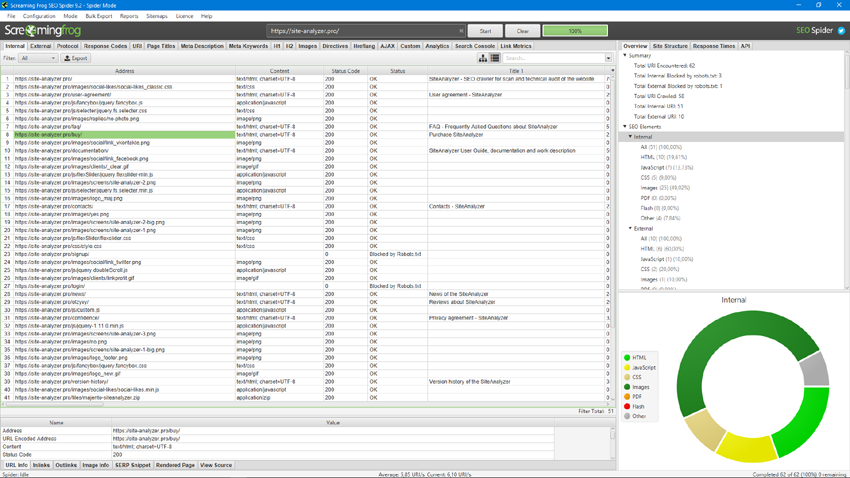The width and height of the screenshot is (850, 478).
Task: Open the Licence menu
Action: tap(184, 16)
